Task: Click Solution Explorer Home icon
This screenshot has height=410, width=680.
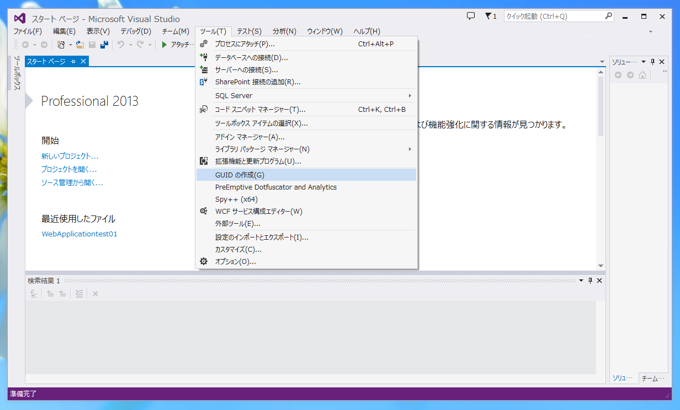Action: coord(642,75)
